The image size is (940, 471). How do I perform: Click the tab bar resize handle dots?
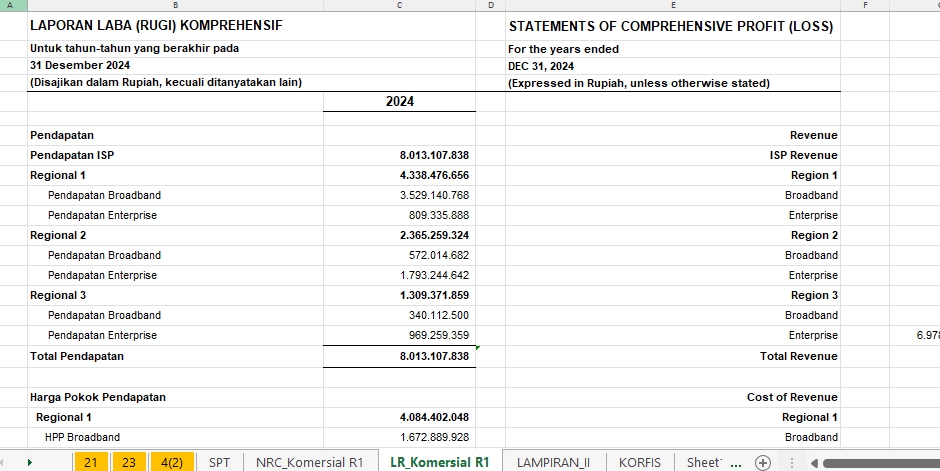[x=792, y=462]
